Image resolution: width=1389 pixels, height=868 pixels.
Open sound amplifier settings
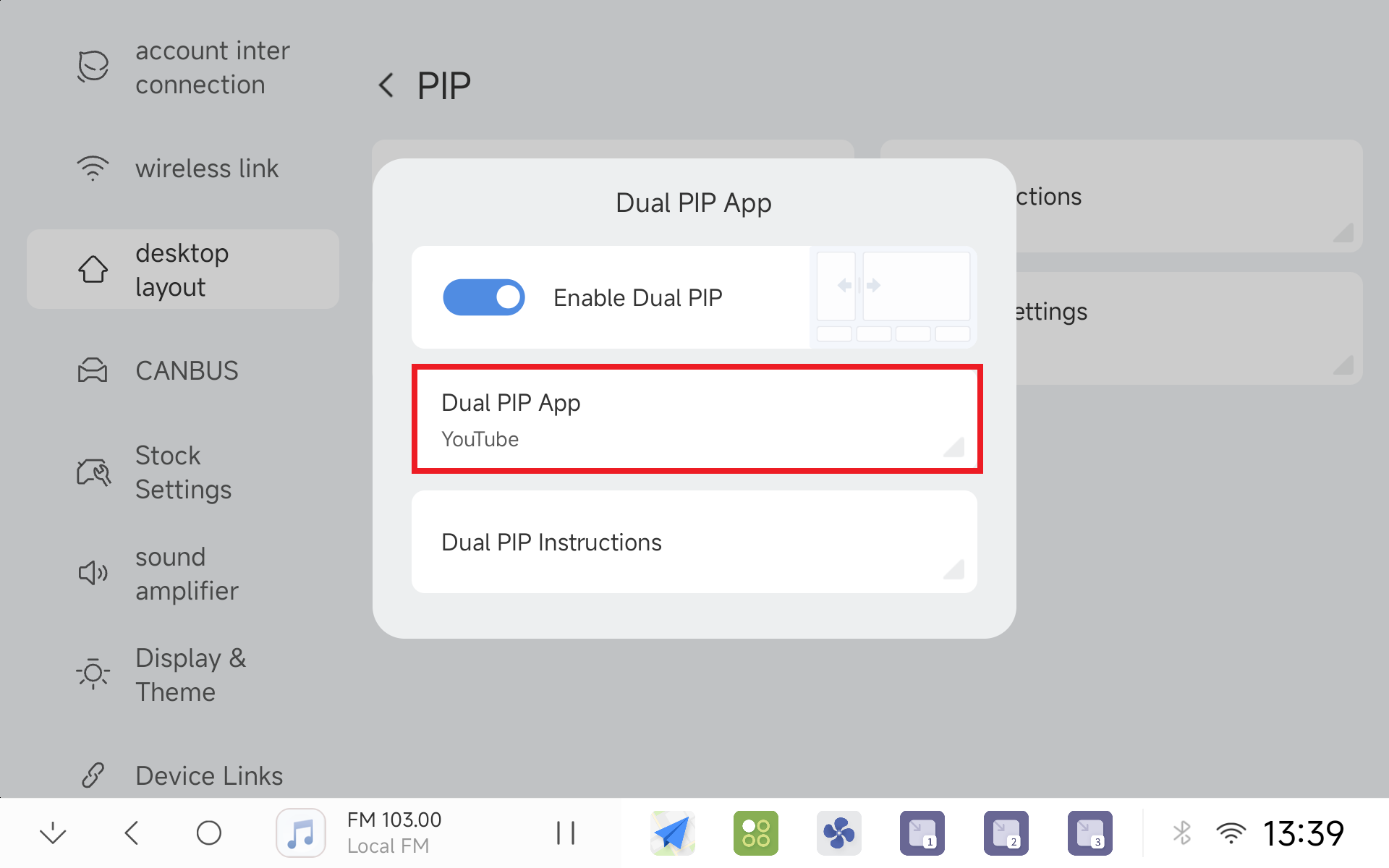coord(183,574)
